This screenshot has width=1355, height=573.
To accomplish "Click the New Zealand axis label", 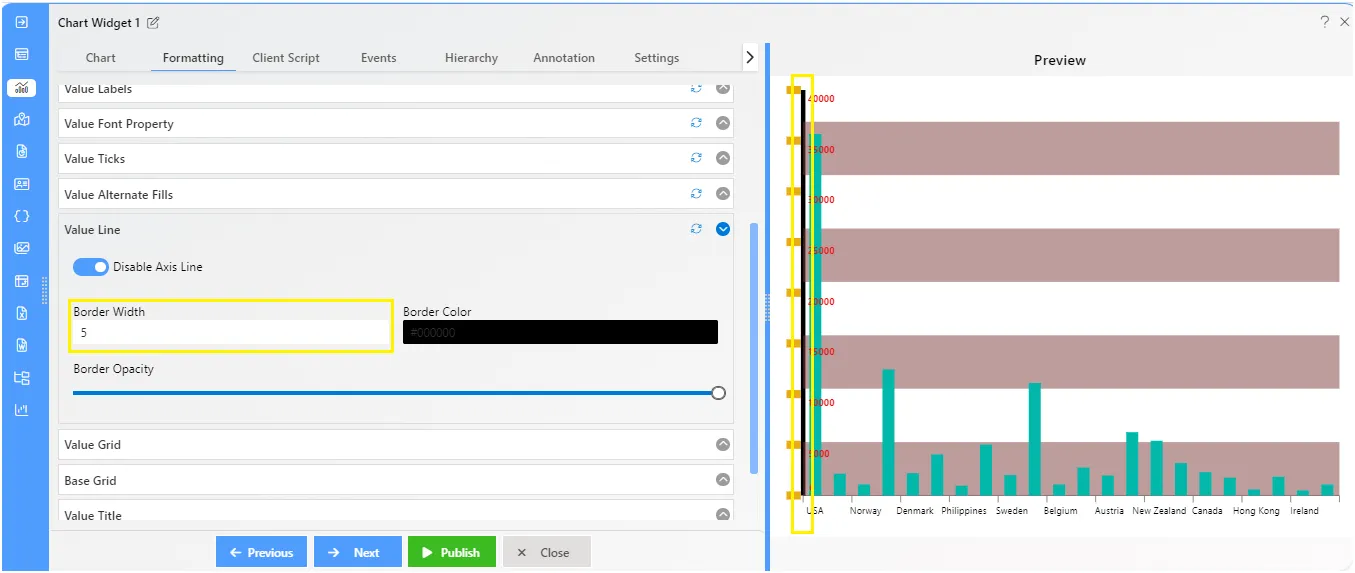I will pyautogui.click(x=1159, y=510).
